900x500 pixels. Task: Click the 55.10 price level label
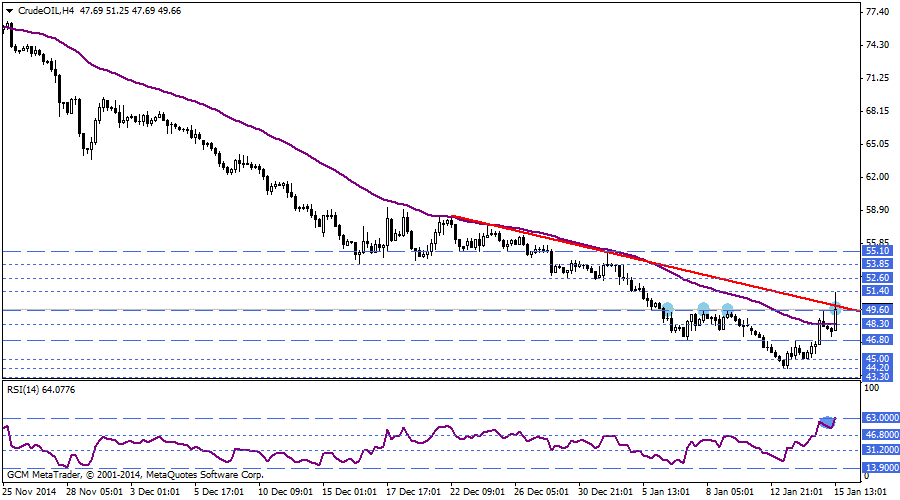point(877,251)
